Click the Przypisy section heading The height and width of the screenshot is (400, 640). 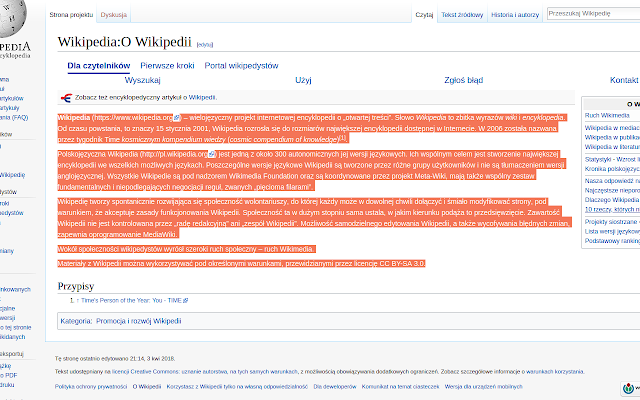click(76, 286)
